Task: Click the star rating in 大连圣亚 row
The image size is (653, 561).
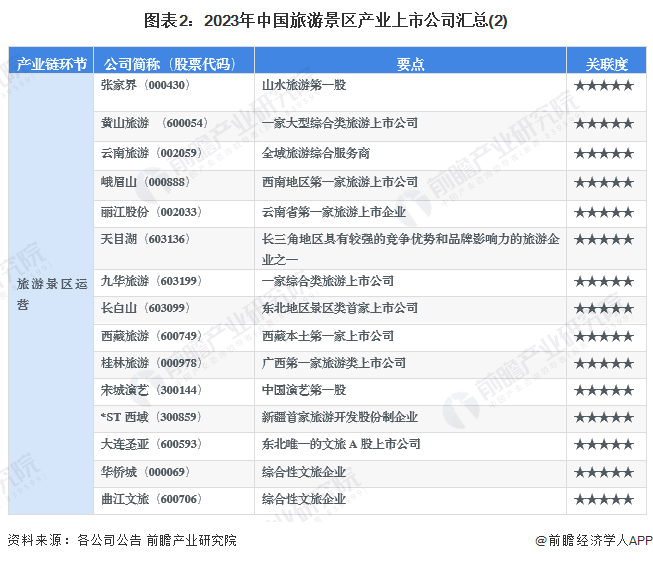Action: 604,444
